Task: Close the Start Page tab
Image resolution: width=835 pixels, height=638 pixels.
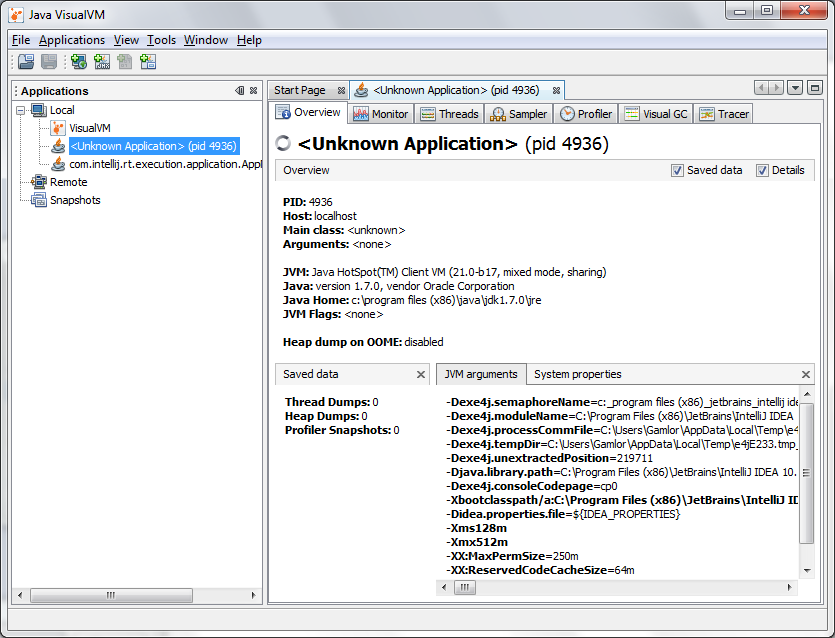Action: pyautogui.click(x=341, y=91)
